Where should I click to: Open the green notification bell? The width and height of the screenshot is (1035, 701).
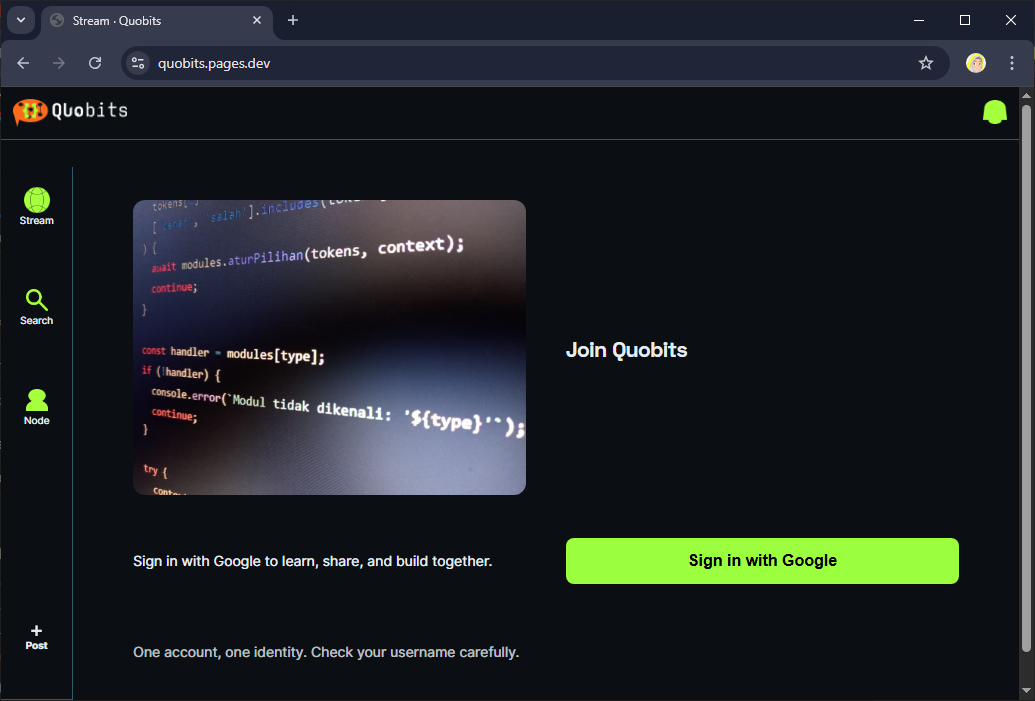pos(994,112)
